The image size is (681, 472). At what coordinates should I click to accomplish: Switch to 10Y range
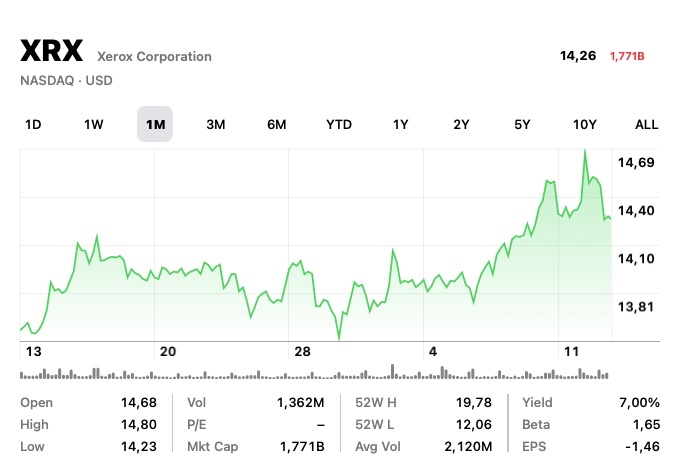click(x=585, y=125)
